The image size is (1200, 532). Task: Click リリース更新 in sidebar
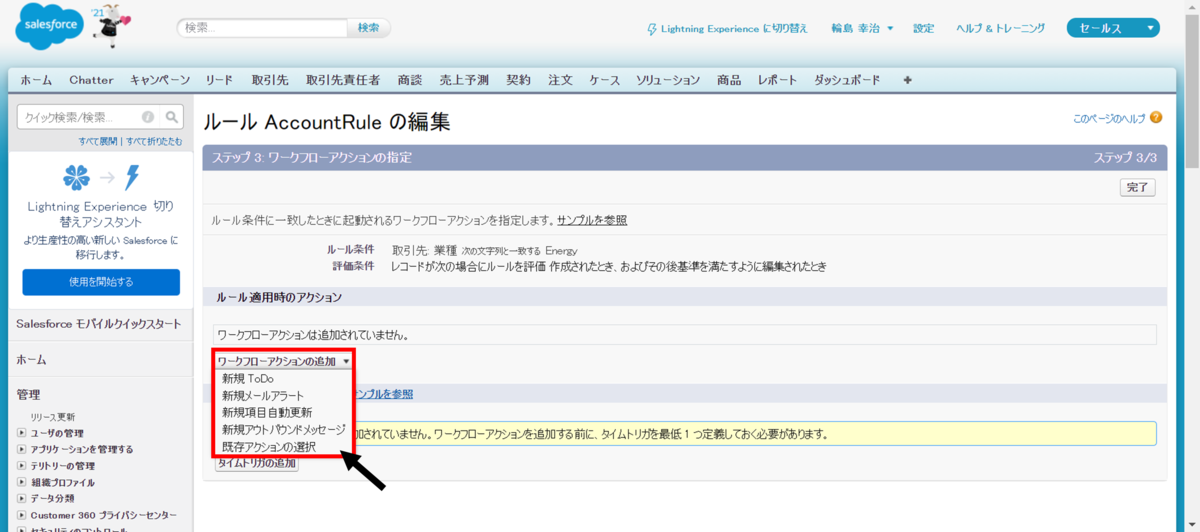point(52,417)
